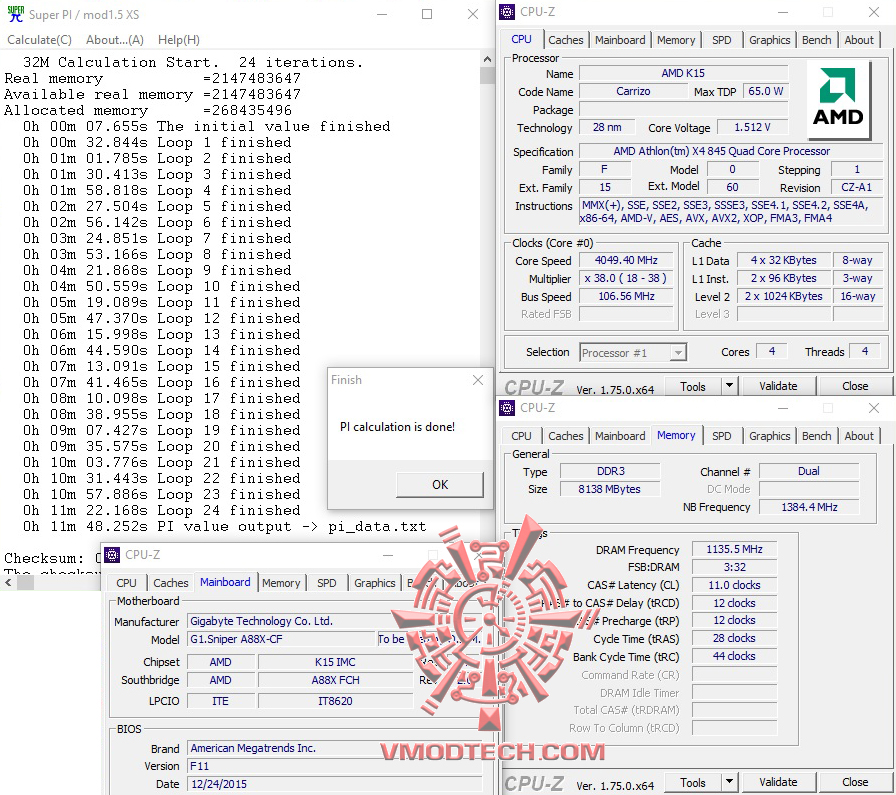Close the Finish dialog with its X
The height and width of the screenshot is (795, 896).
pos(478,380)
